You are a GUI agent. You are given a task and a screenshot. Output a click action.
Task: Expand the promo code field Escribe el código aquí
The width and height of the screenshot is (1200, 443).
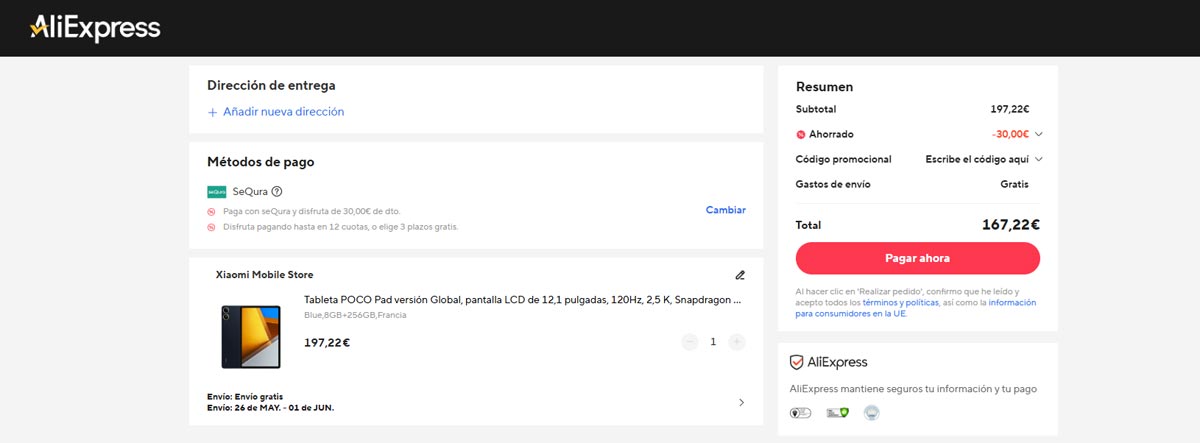(x=984, y=159)
